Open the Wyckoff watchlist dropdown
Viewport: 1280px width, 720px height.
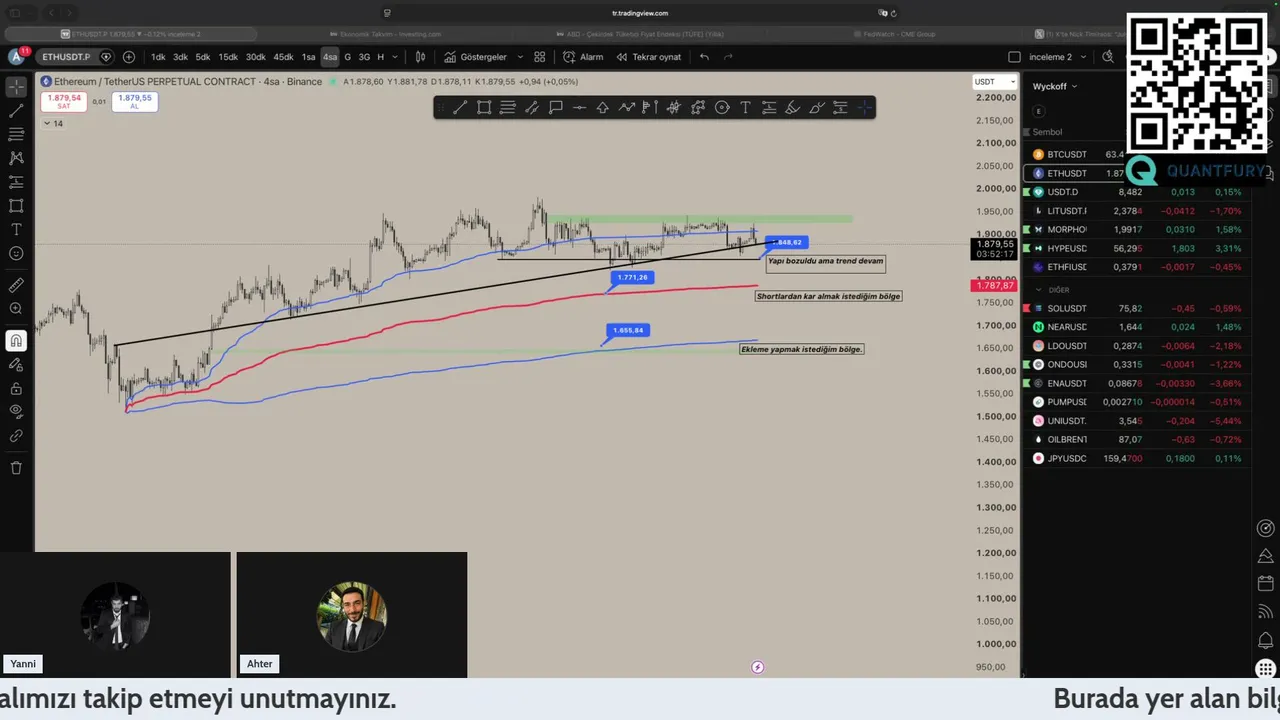click(1055, 86)
